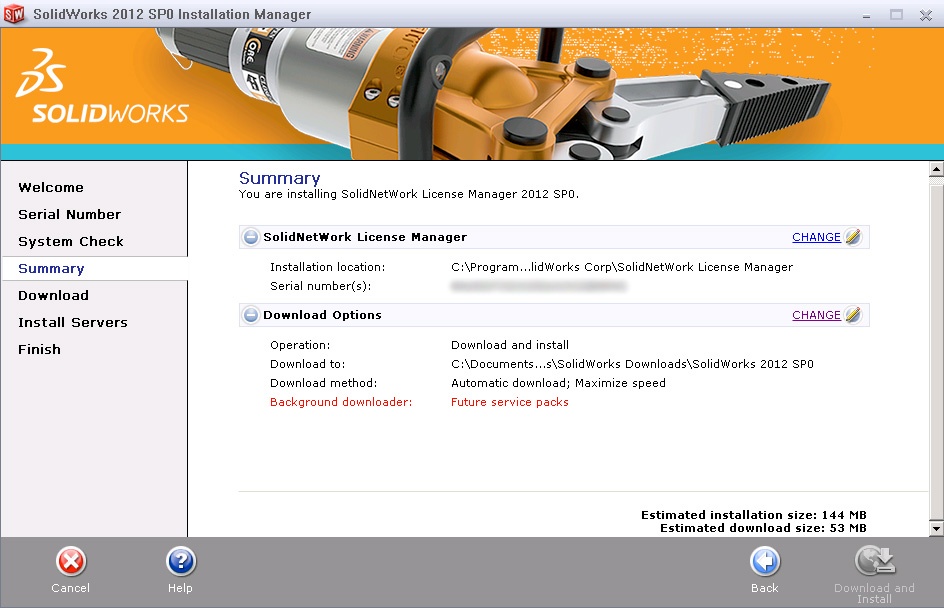Click the 'Download to' folder path
The height and width of the screenshot is (608, 944).
pyautogui.click(x=632, y=364)
